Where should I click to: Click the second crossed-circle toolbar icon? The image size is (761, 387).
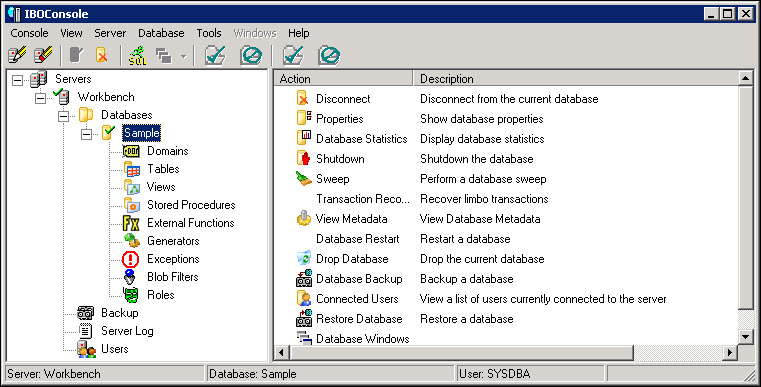point(329,55)
